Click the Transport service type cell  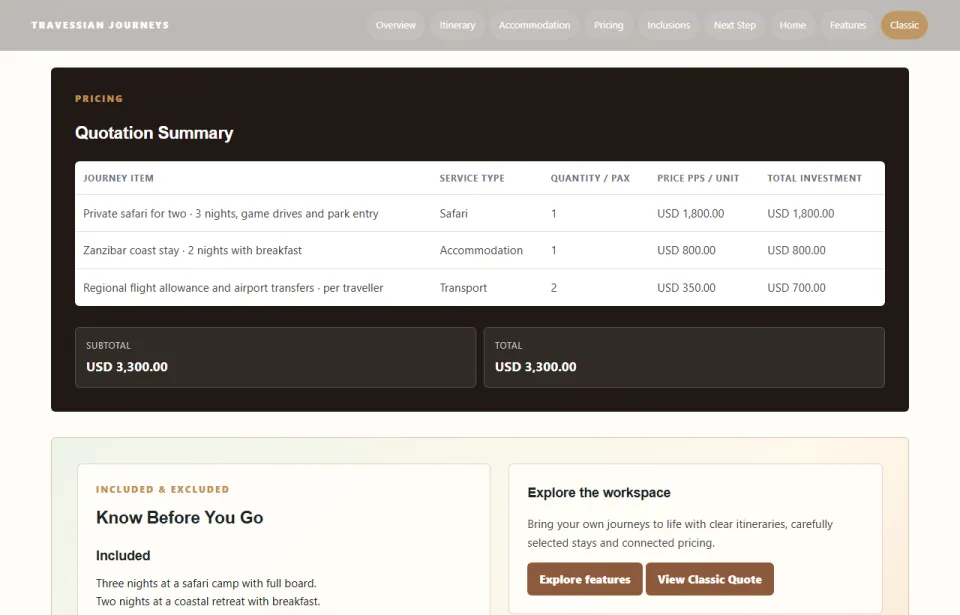(x=463, y=288)
